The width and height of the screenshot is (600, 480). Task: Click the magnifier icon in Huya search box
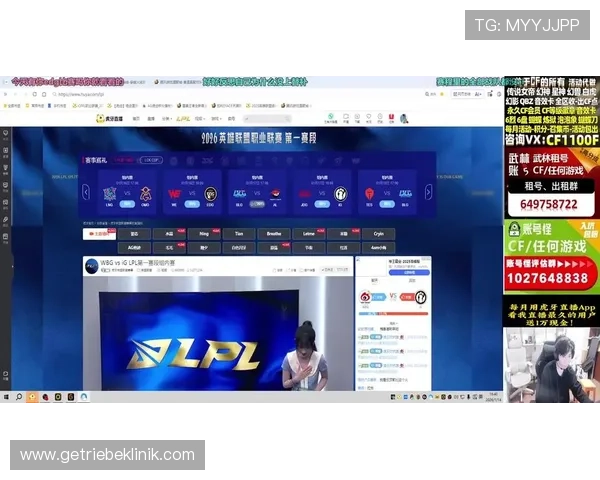click(287, 119)
